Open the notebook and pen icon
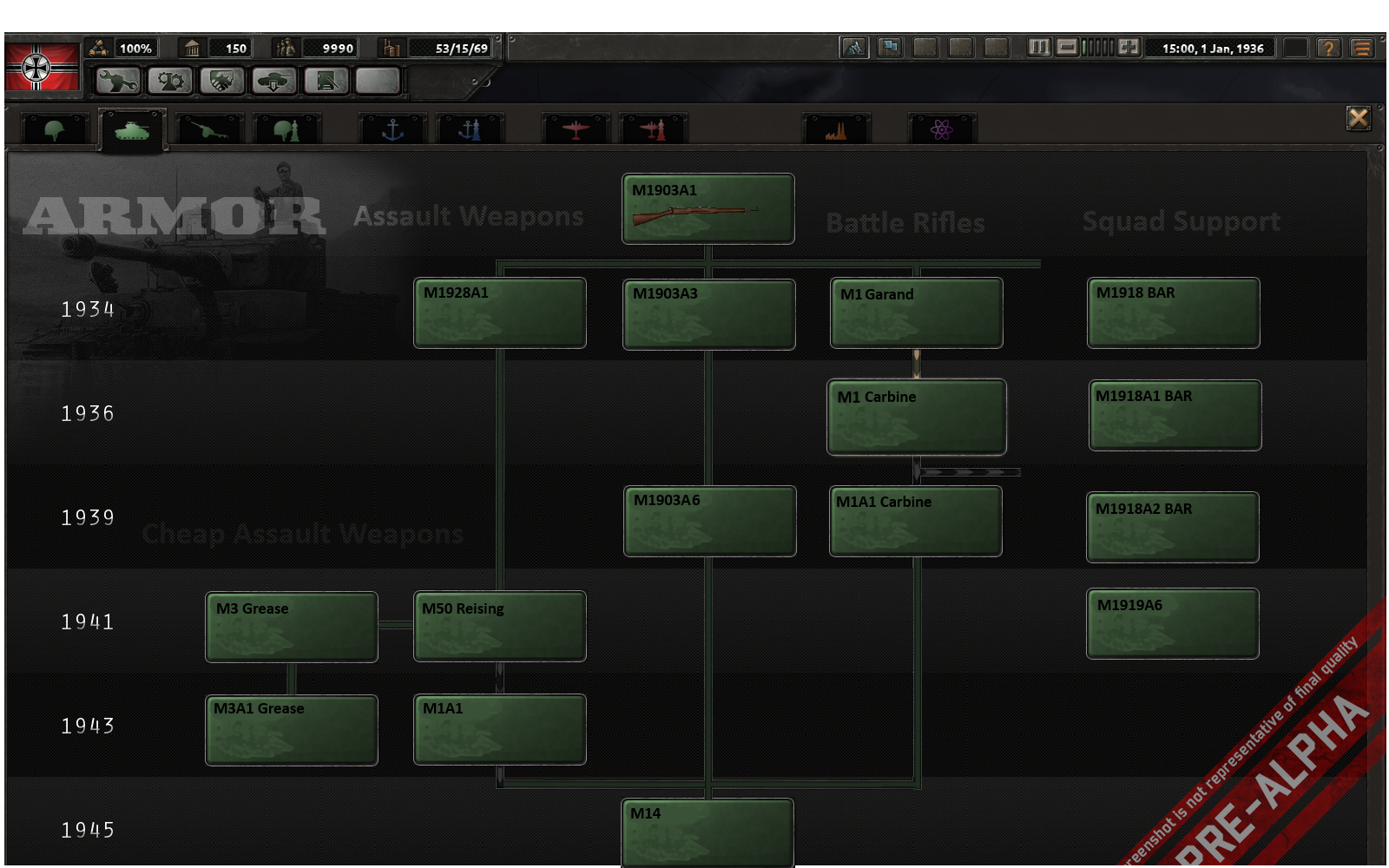The width and height of the screenshot is (1389, 868). [326, 82]
